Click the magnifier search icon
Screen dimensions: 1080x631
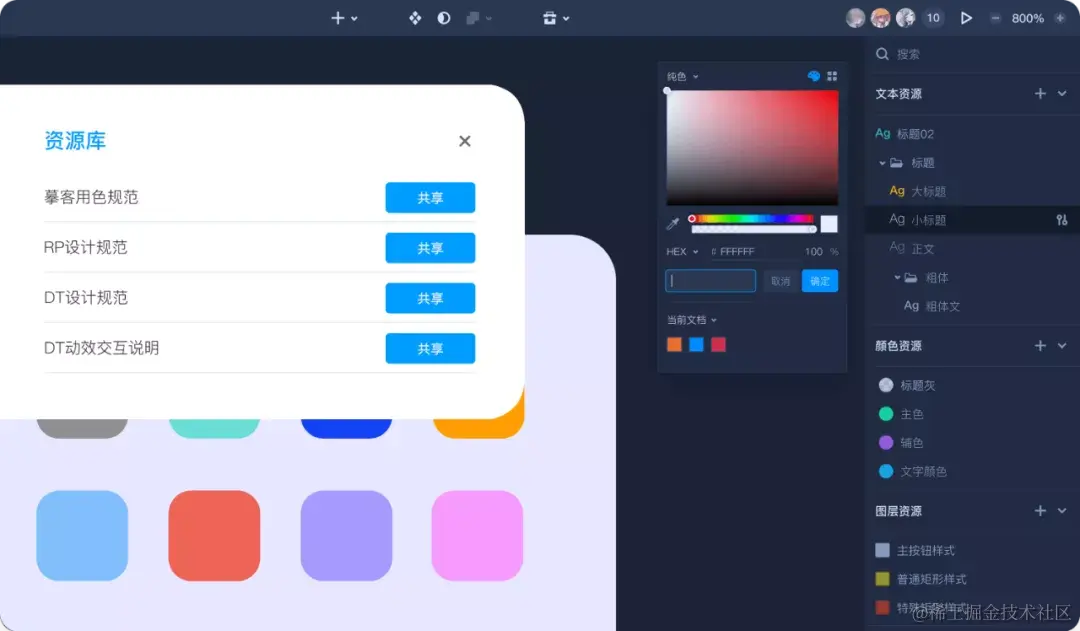pyautogui.click(x=882, y=54)
